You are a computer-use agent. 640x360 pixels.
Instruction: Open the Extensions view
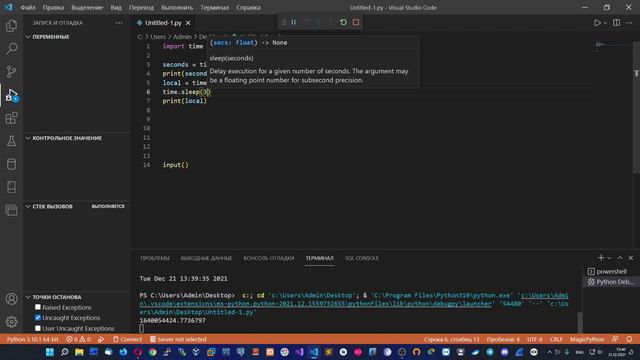[x=11, y=118]
